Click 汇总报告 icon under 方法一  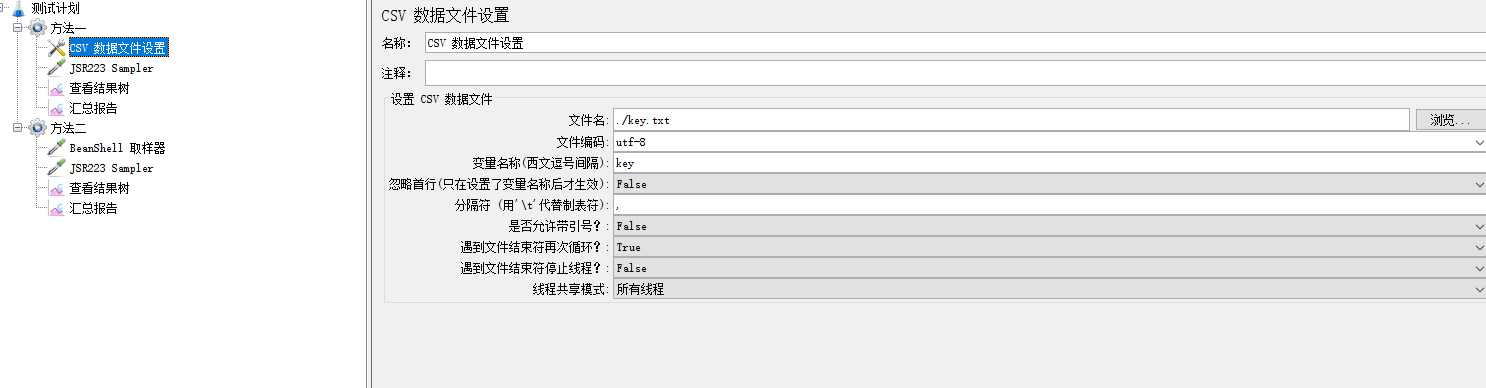pyautogui.click(x=57, y=108)
